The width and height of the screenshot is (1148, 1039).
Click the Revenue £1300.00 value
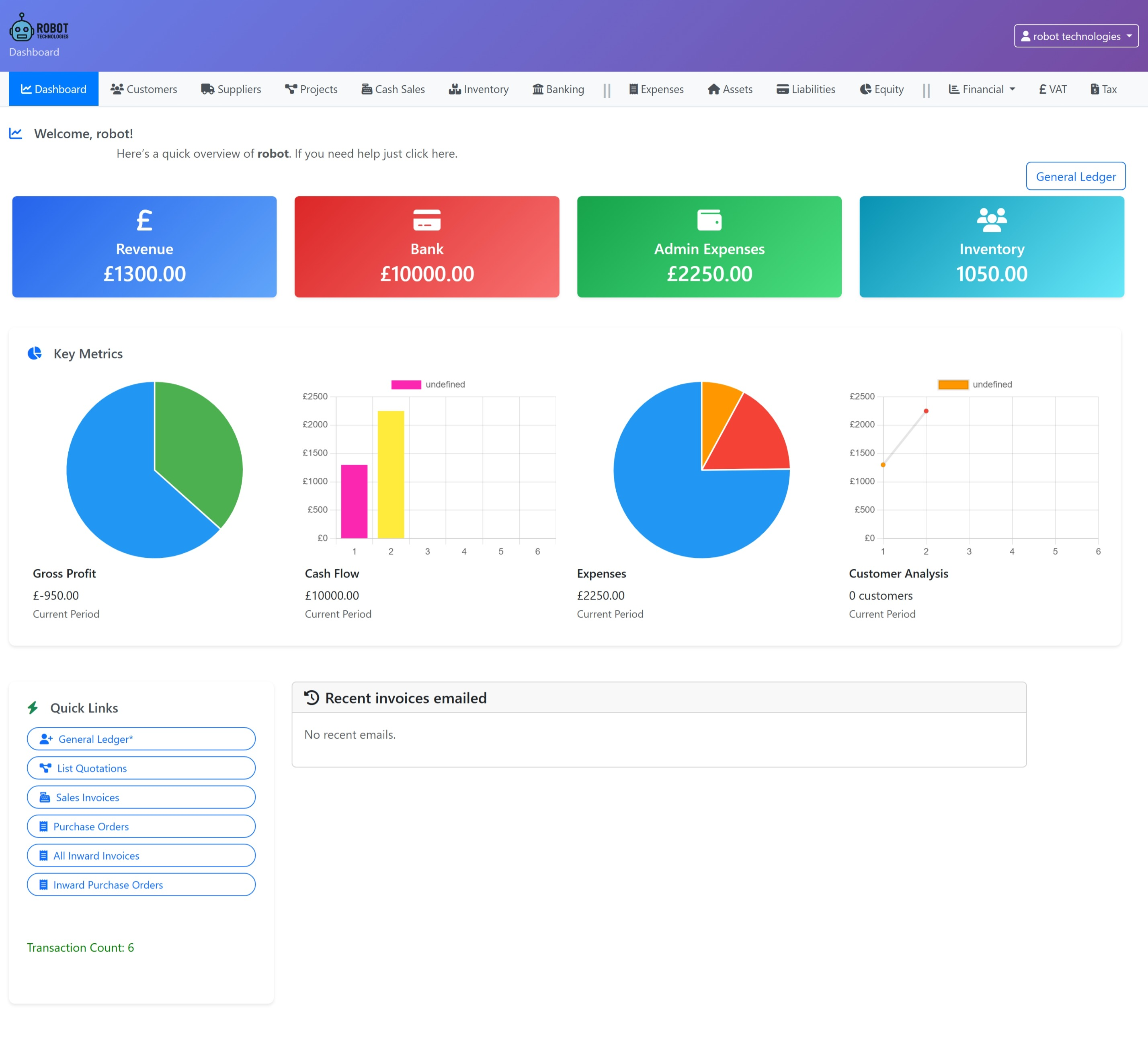pos(145,274)
